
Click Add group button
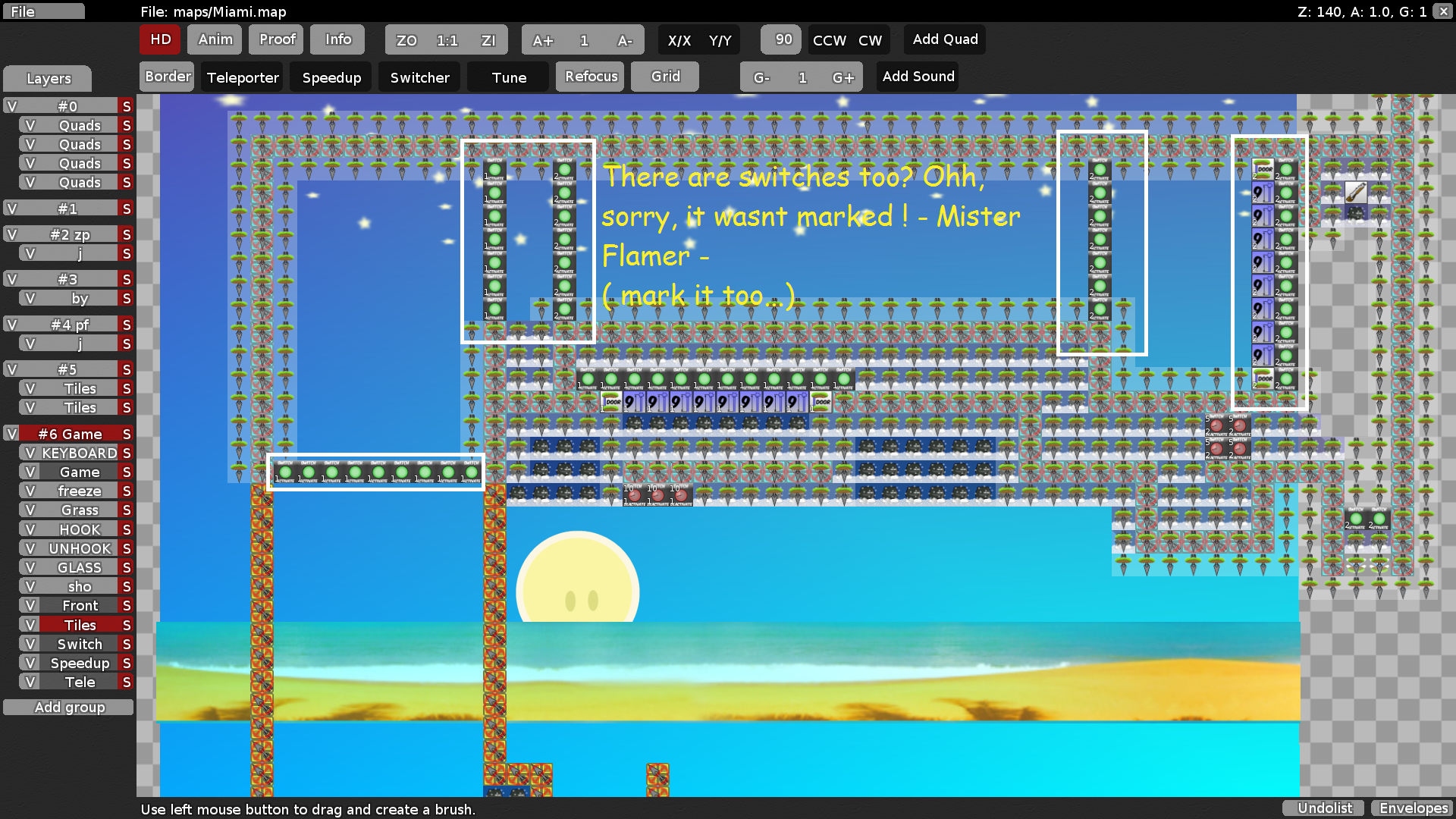[69, 707]
